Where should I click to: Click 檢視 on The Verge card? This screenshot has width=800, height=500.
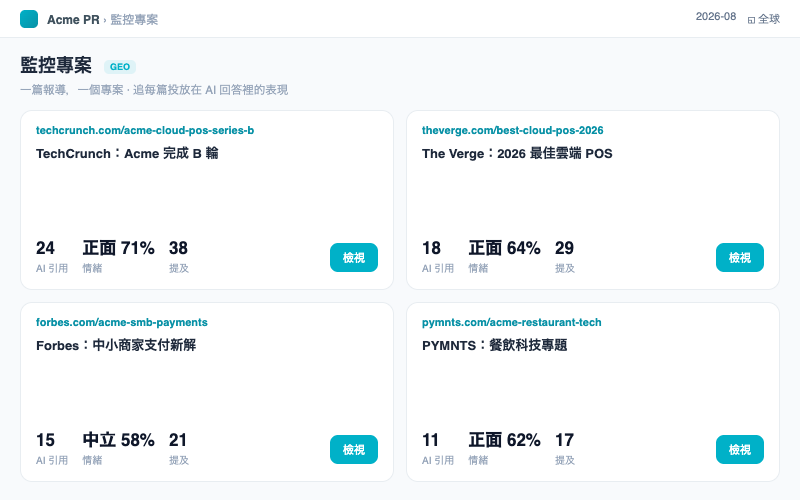[739, 258]
